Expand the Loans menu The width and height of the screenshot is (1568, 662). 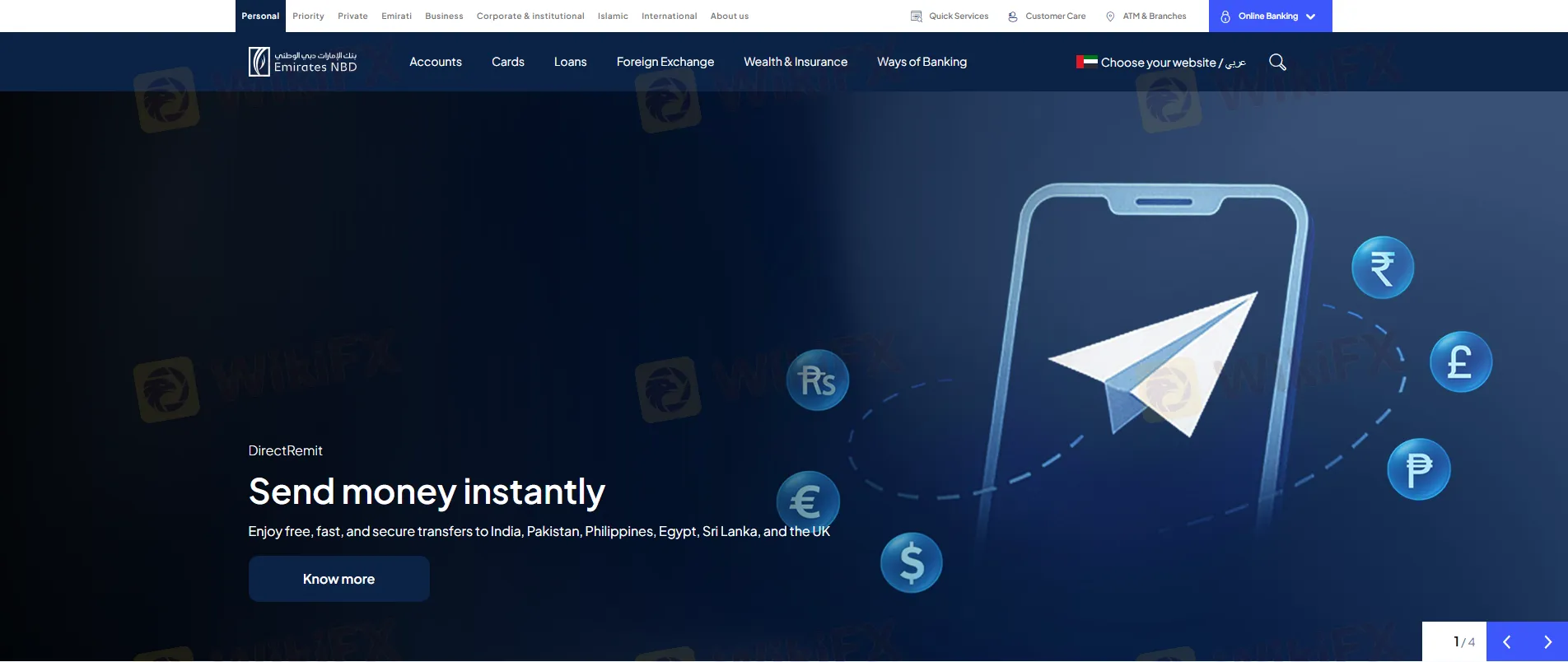coord(570,63)
